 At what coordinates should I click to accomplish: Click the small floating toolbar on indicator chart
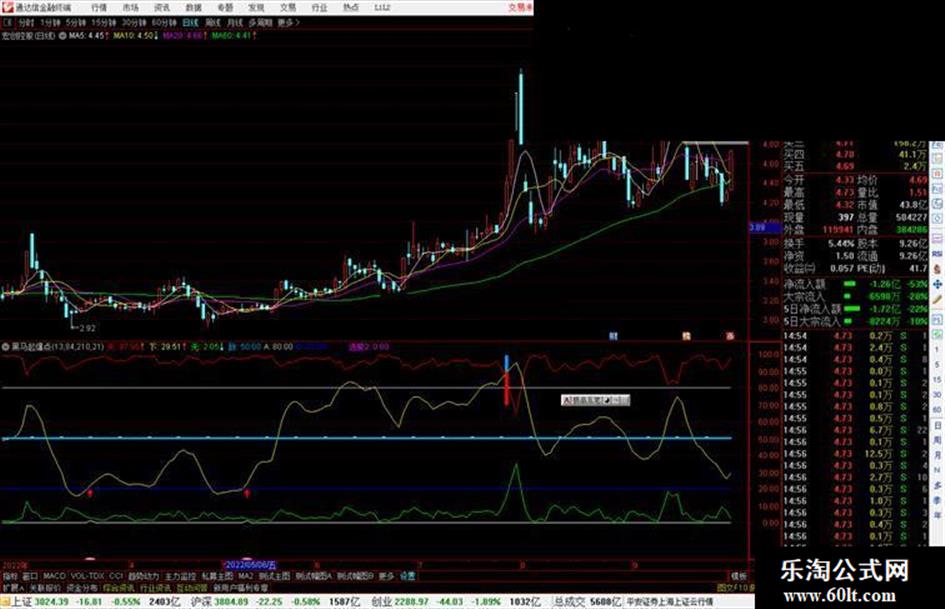(x=595, y=400)
